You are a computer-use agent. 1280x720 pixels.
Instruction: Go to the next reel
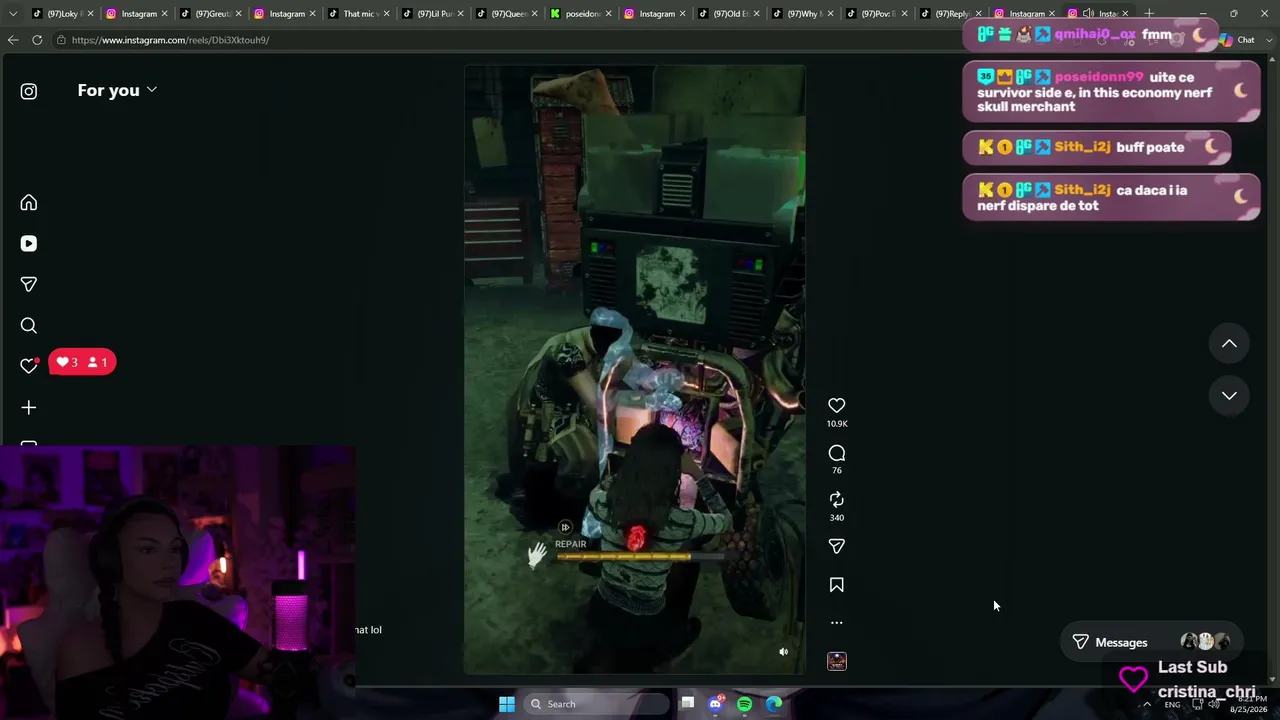pyautogui.click(x=1229, y=396)
